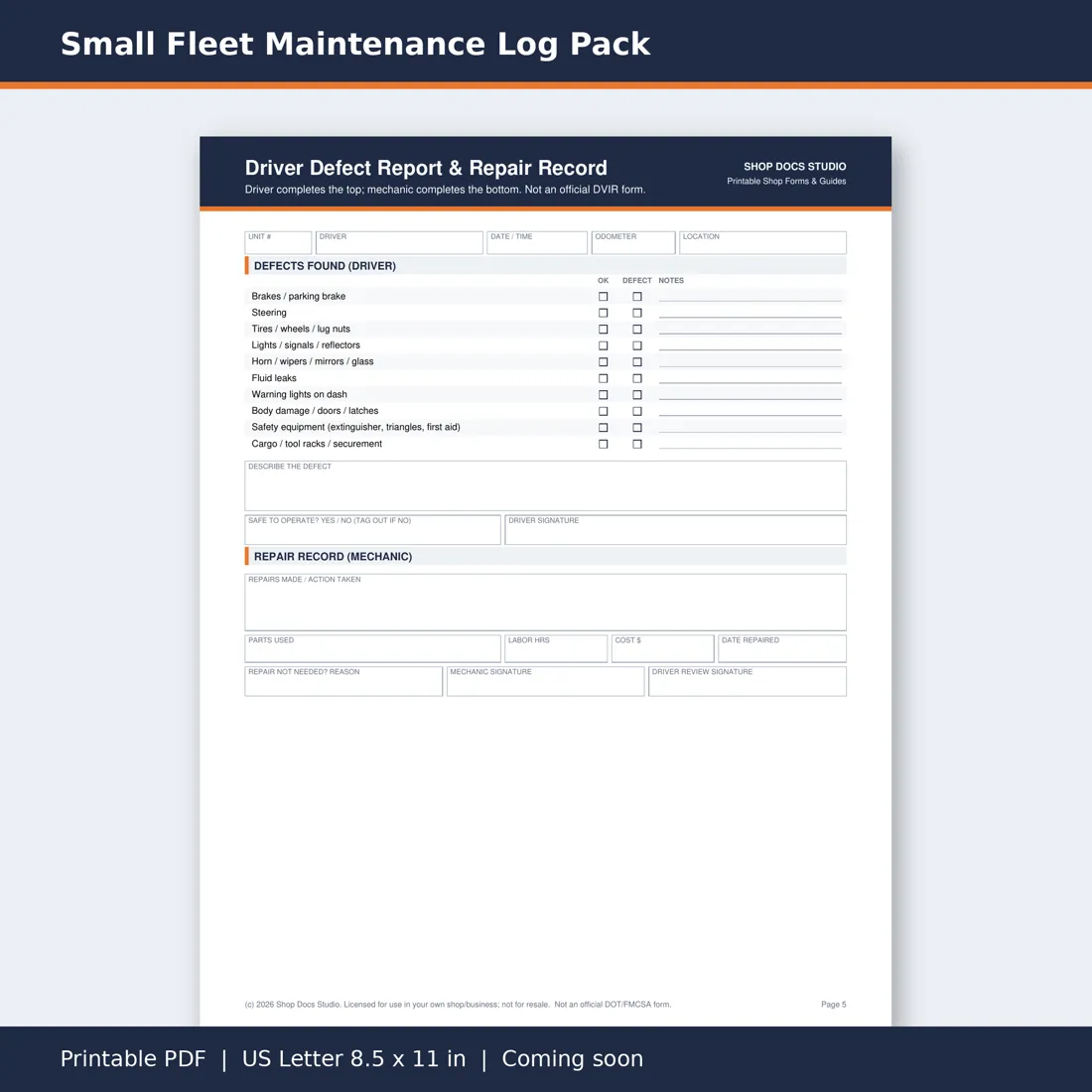Image resolution: width=1092 pixels, height=1092 pixels.
Task: Click the 'Driver Defect Report & Repair Record' title
Action: pos(426,168)
